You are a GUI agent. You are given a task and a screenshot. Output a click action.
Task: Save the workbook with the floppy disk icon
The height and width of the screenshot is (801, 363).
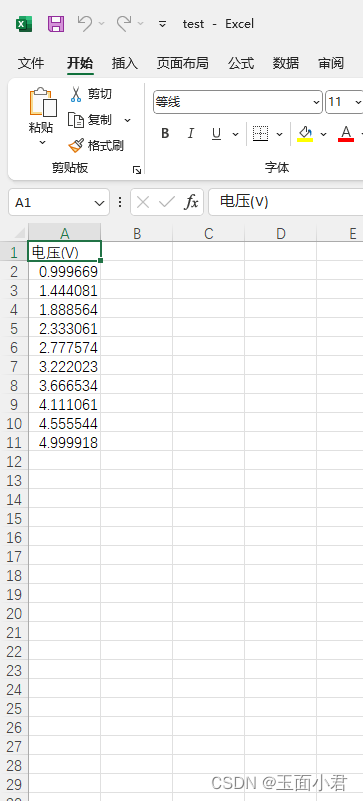56,24
